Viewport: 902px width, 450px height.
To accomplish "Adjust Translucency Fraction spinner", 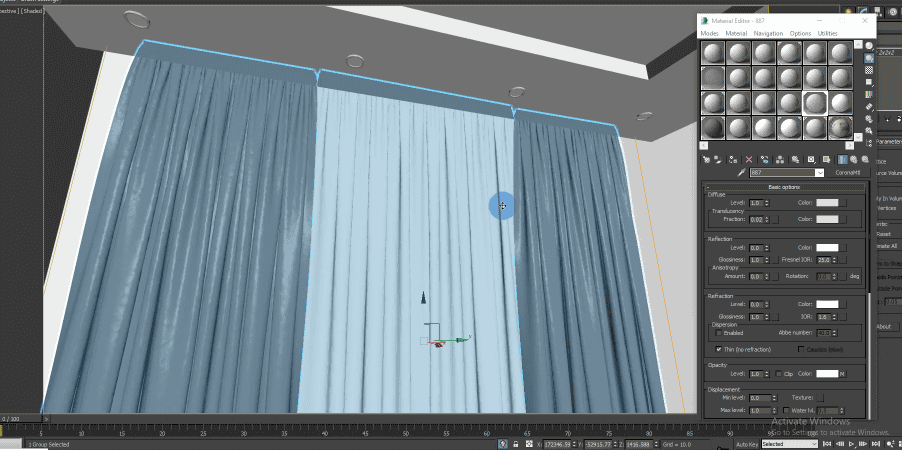I will 767,219.
